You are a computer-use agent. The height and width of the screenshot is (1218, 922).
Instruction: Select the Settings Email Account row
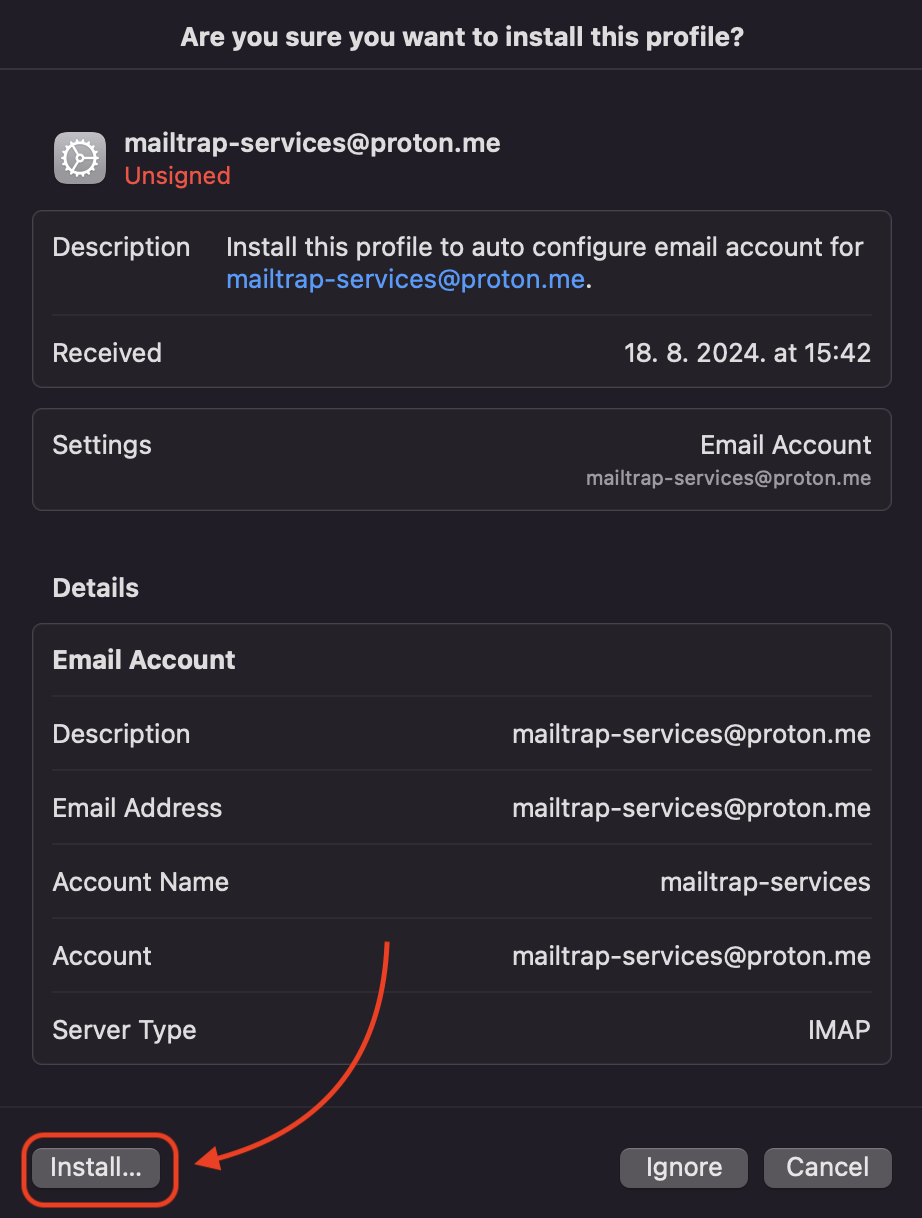click(461, 459)
